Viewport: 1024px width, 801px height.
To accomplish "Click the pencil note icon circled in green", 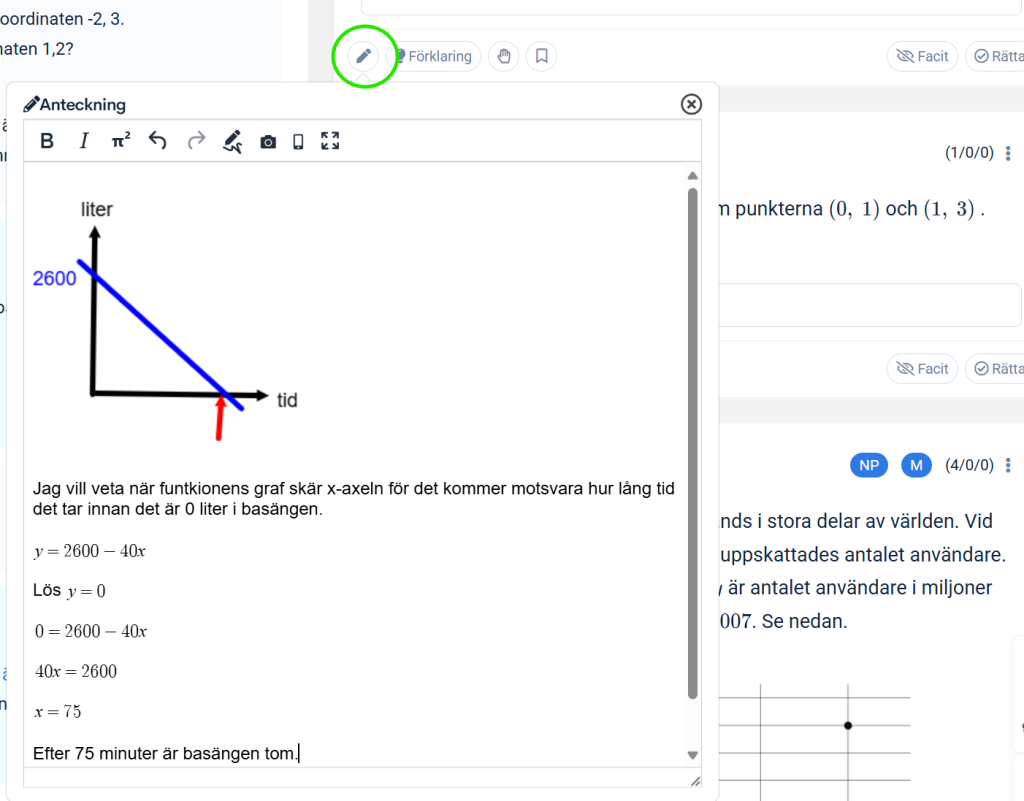I will (x=363, y=56).
